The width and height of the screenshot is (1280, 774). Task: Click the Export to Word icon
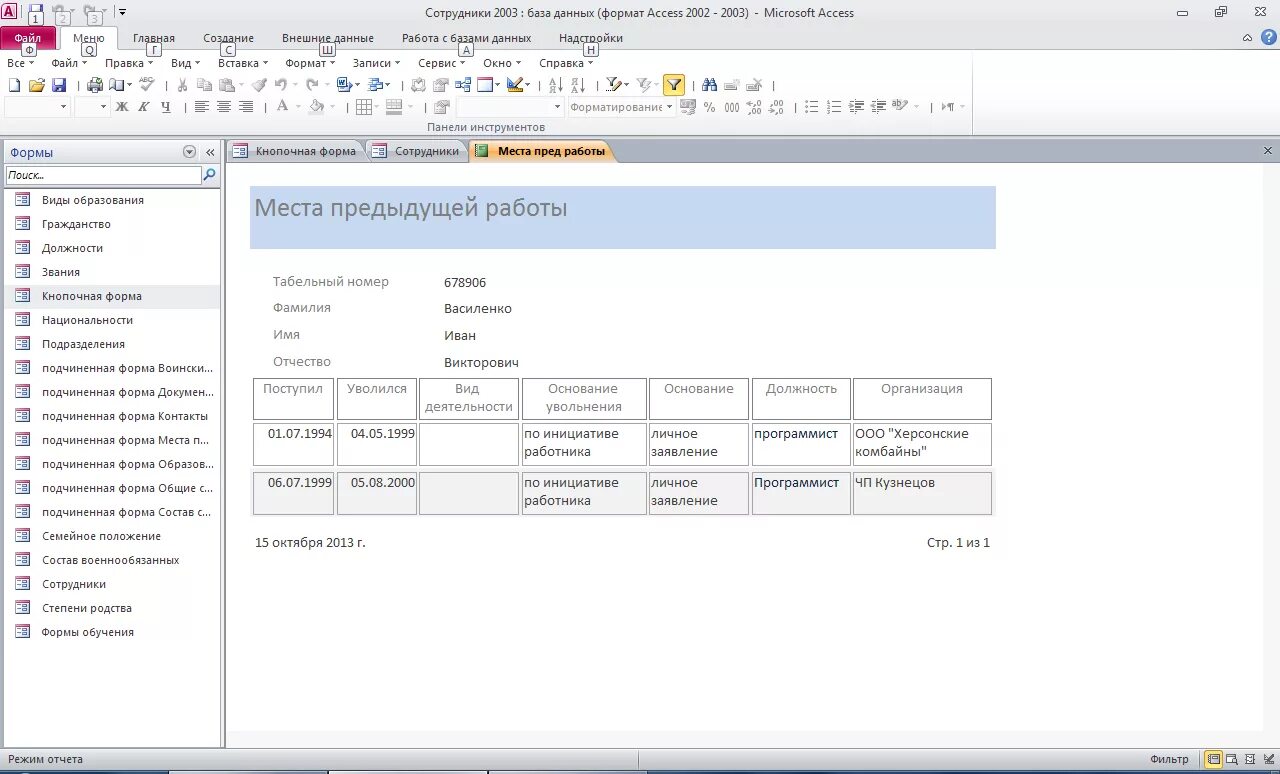[x=343, y=86]
